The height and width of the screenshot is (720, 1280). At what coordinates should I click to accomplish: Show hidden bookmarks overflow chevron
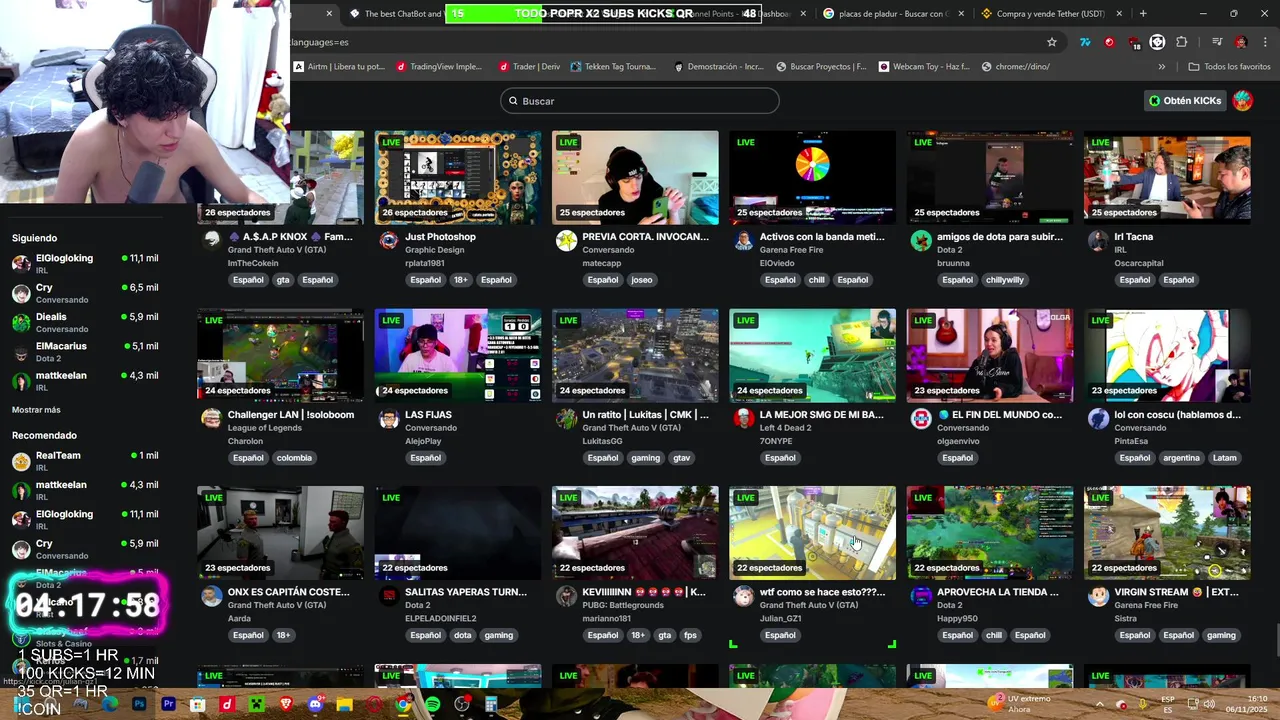point(1161,67)
